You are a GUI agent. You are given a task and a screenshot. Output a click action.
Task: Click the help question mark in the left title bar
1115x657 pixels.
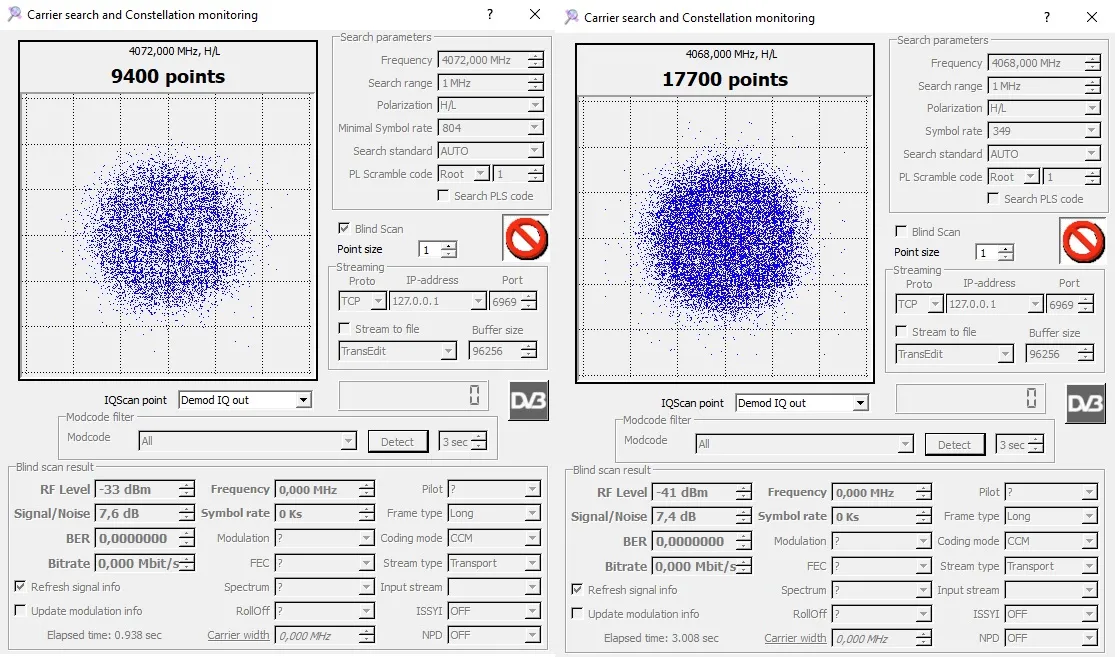[490, 15]
